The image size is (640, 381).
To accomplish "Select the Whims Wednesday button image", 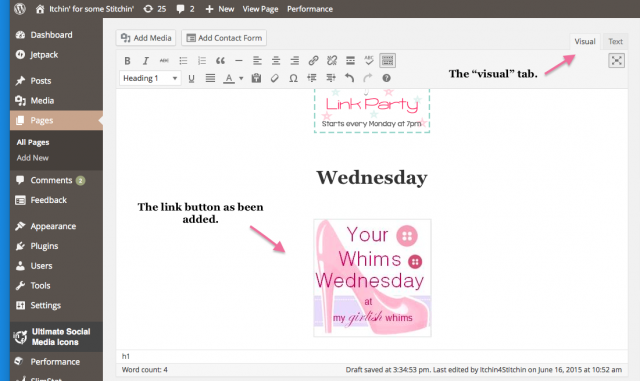I will 372,278.
